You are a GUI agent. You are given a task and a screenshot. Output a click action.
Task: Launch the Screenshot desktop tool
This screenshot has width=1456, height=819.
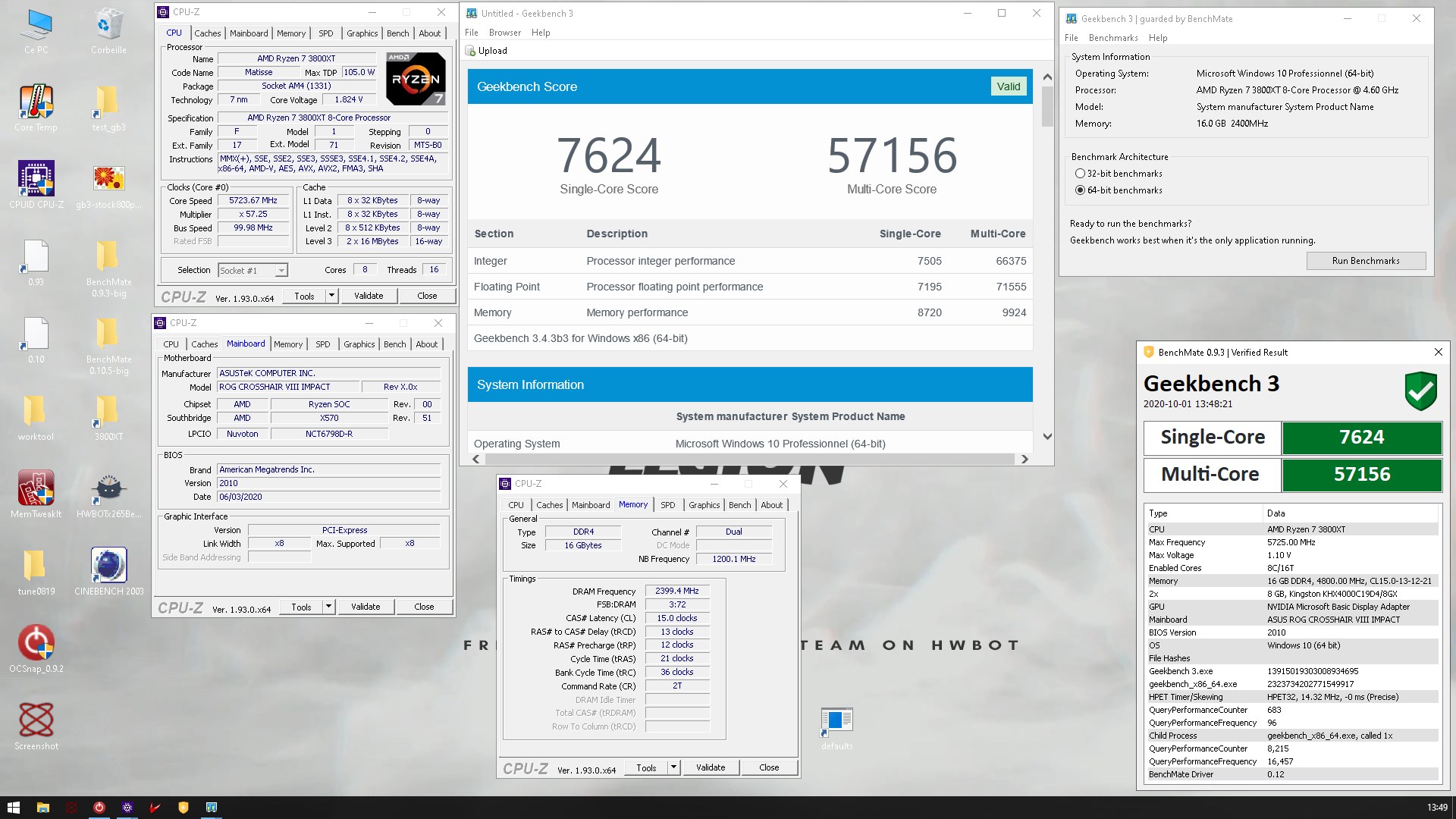point(36,726)
